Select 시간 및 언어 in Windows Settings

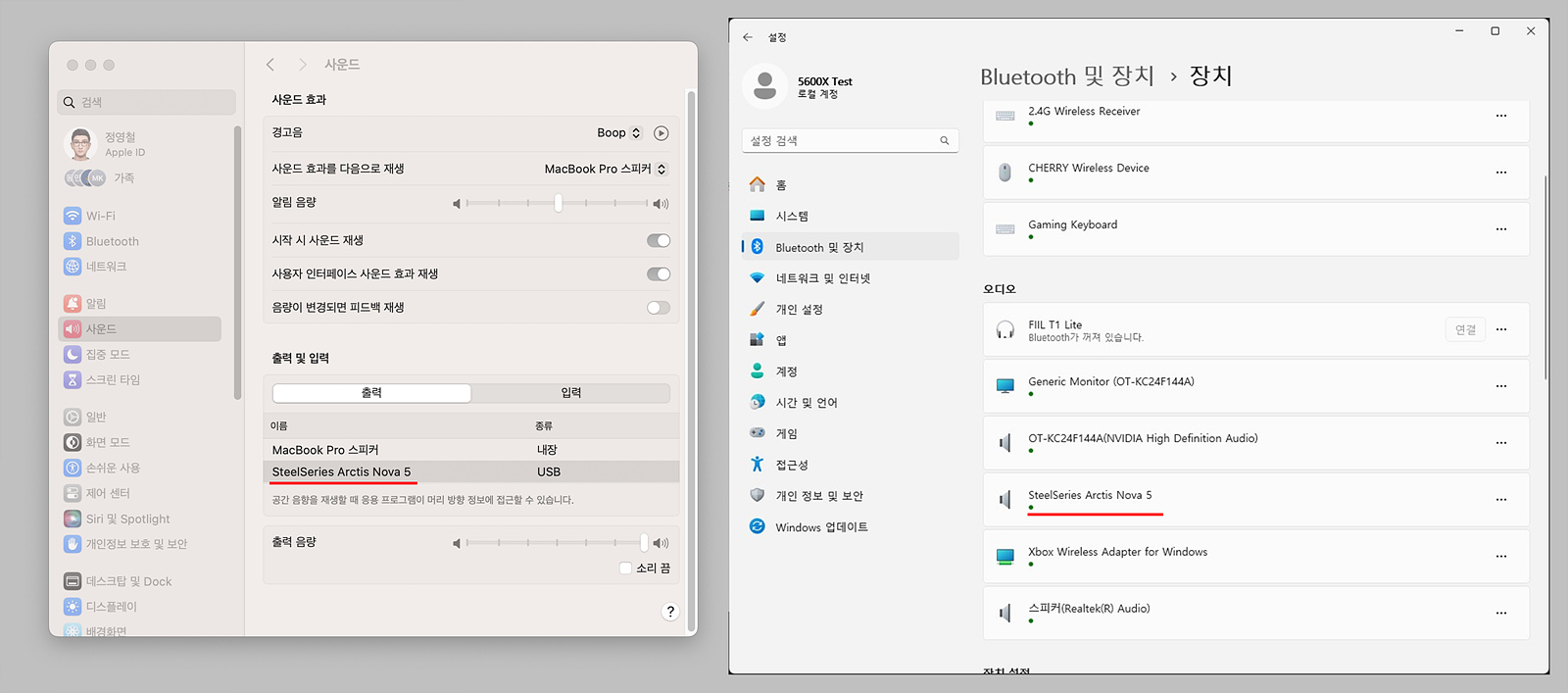tap(850, 403)
